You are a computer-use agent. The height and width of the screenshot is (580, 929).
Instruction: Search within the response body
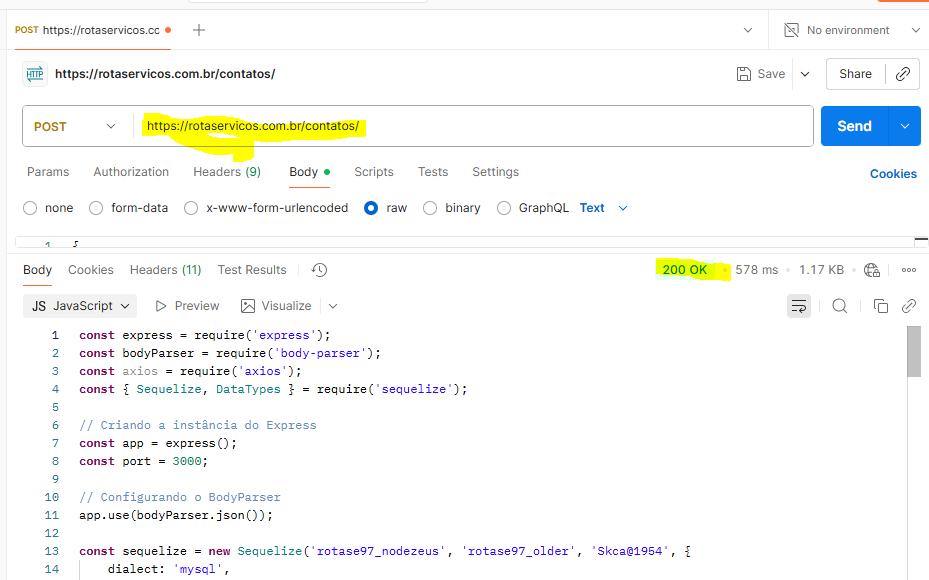point(840,306)
